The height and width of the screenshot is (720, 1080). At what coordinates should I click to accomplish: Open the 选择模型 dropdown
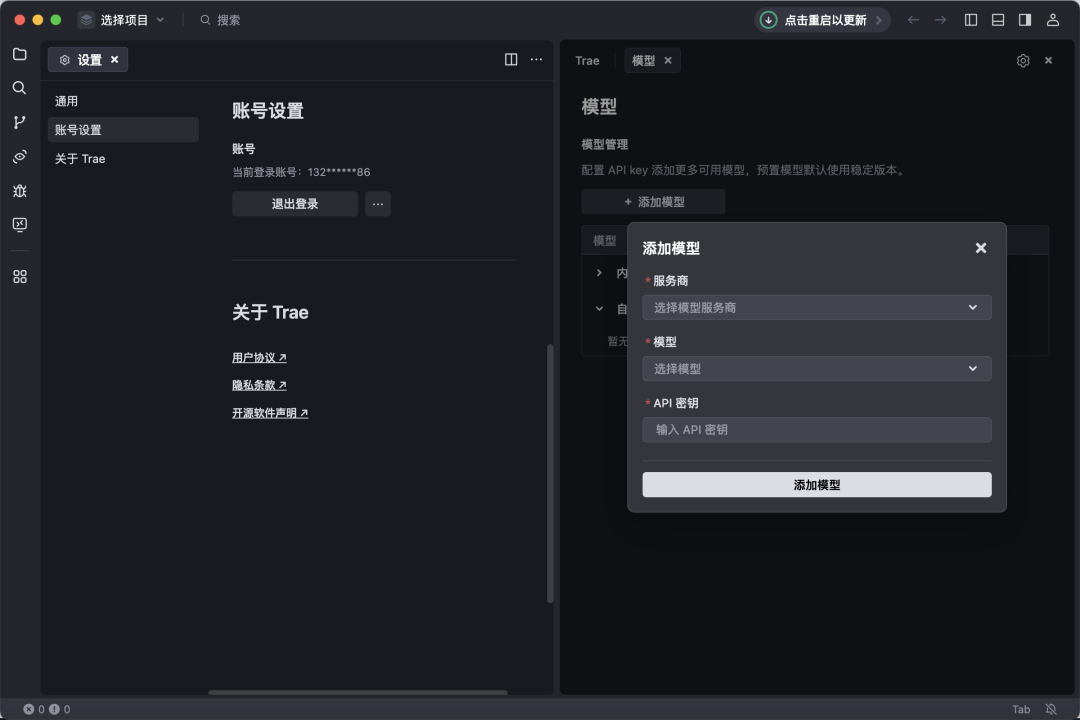click(817, 369)
